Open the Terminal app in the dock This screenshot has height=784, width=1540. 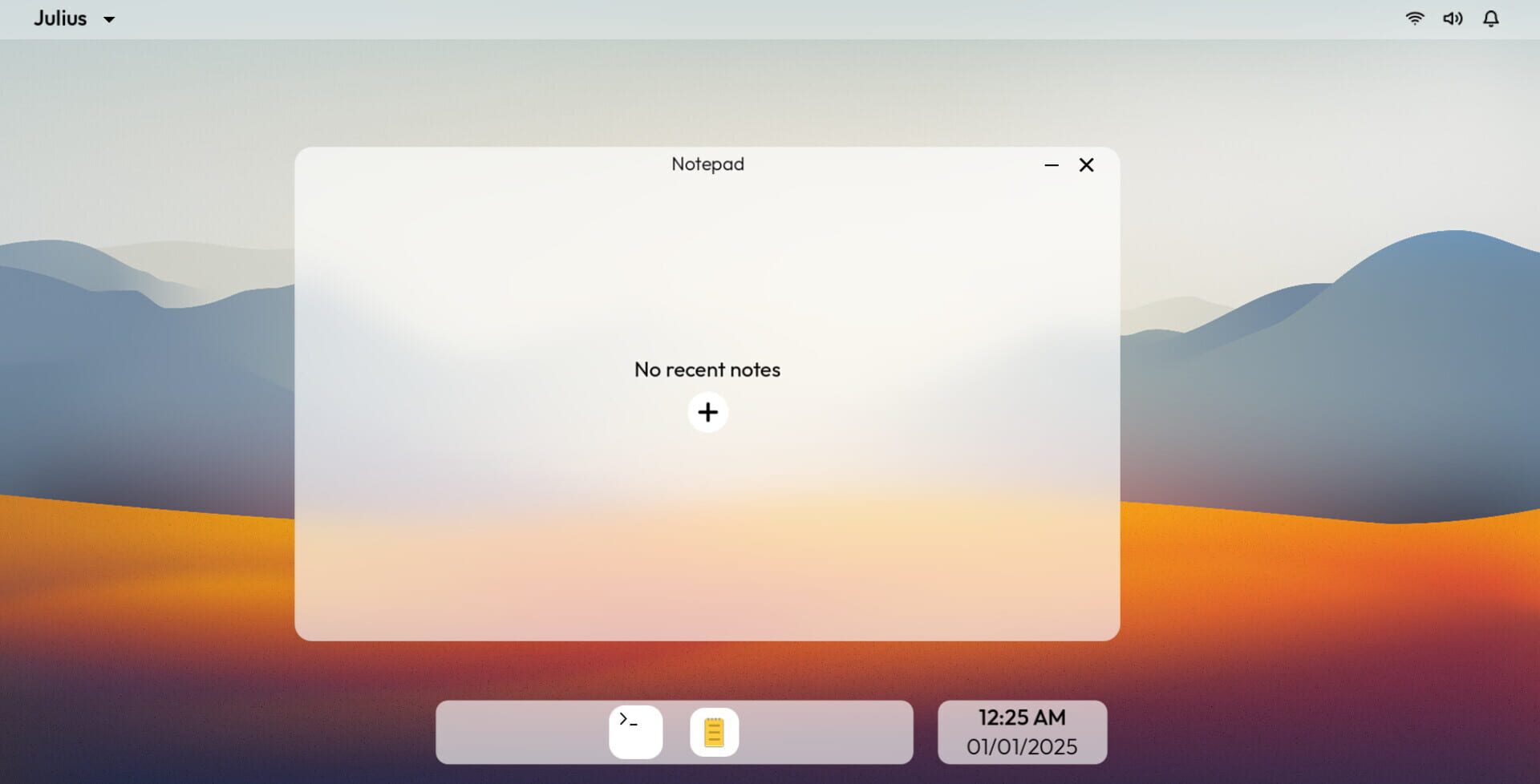(x=635, y=732)
